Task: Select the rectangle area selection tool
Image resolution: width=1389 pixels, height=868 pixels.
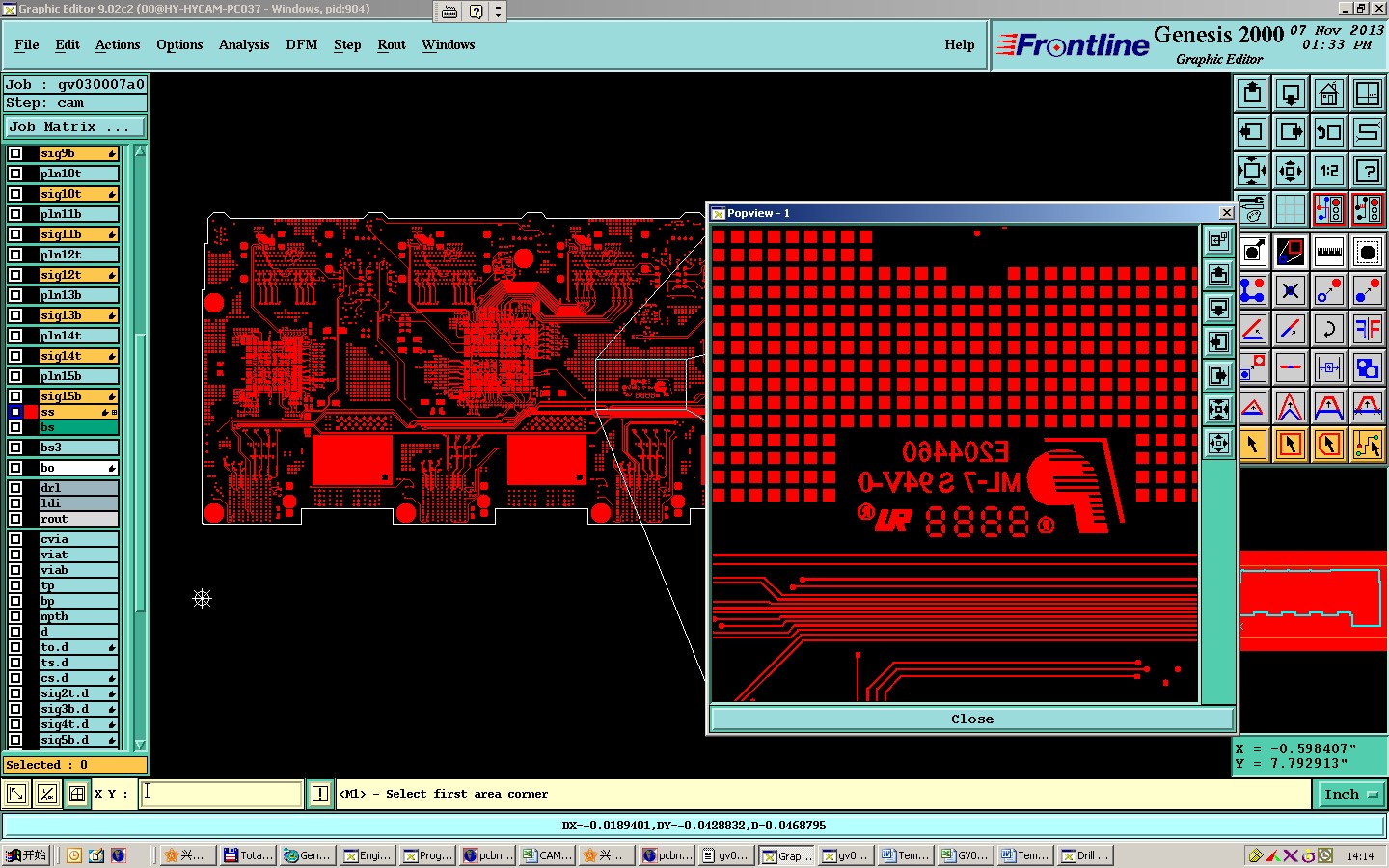Action: [1291, 445]
